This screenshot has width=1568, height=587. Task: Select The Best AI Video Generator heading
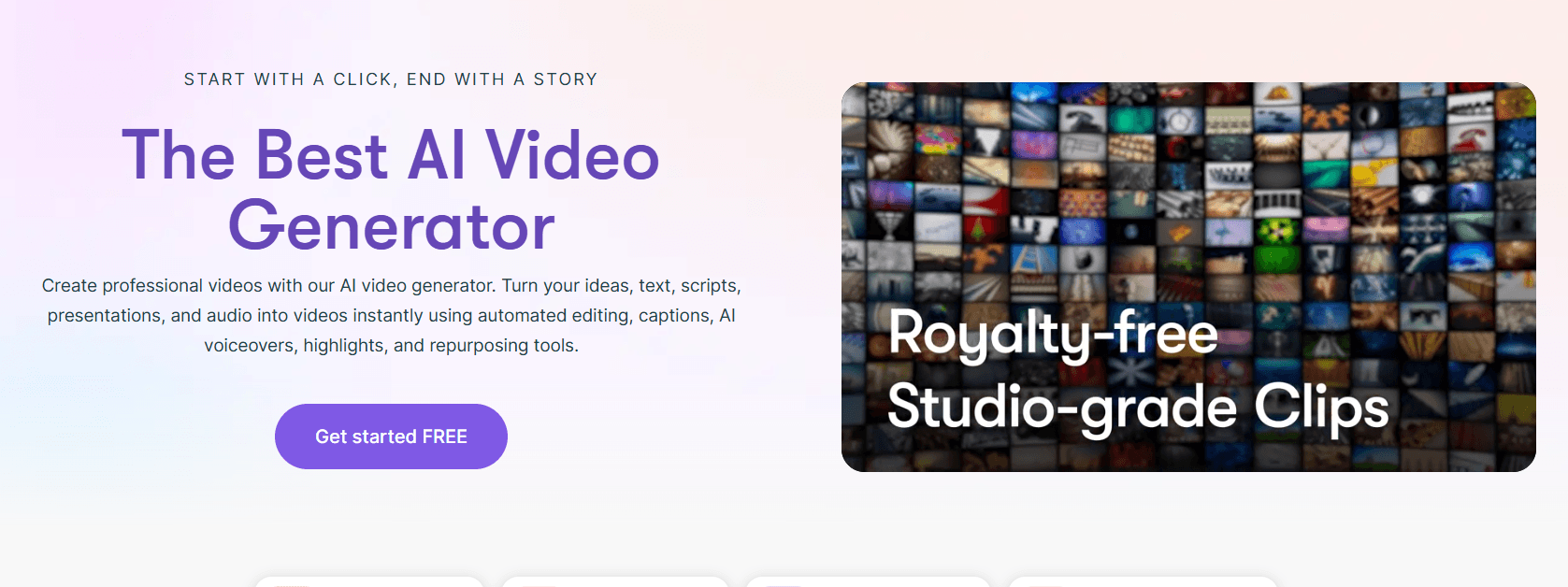click(391, 191)
